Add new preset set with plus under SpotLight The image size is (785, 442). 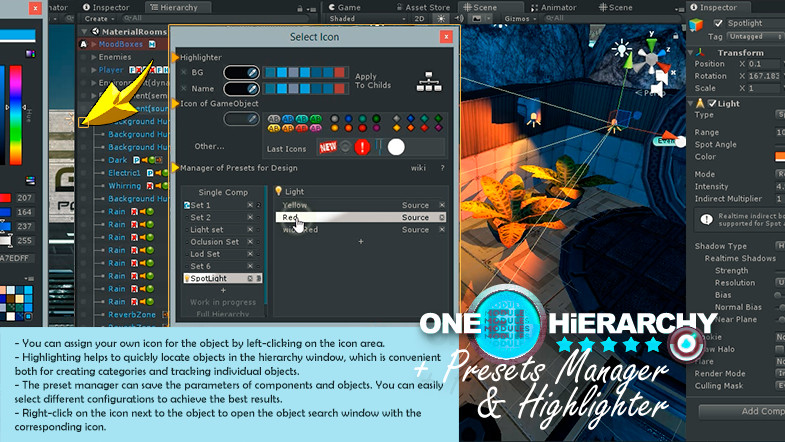pos(223,290)
